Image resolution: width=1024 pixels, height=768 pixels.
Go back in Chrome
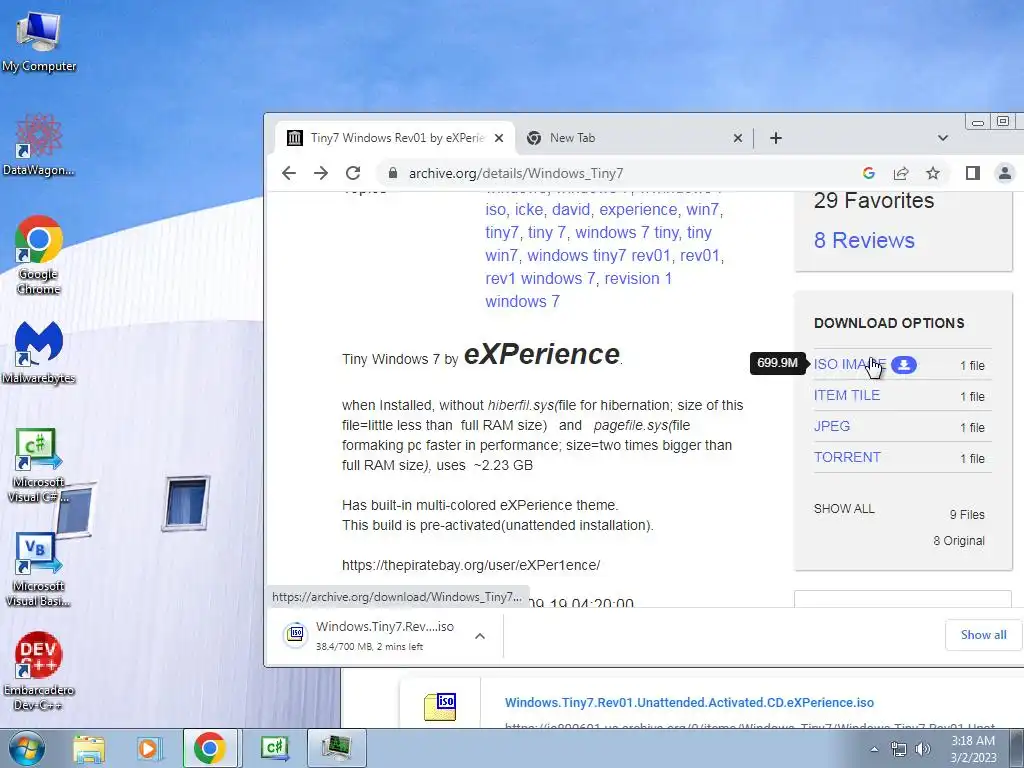click(289, 173)
